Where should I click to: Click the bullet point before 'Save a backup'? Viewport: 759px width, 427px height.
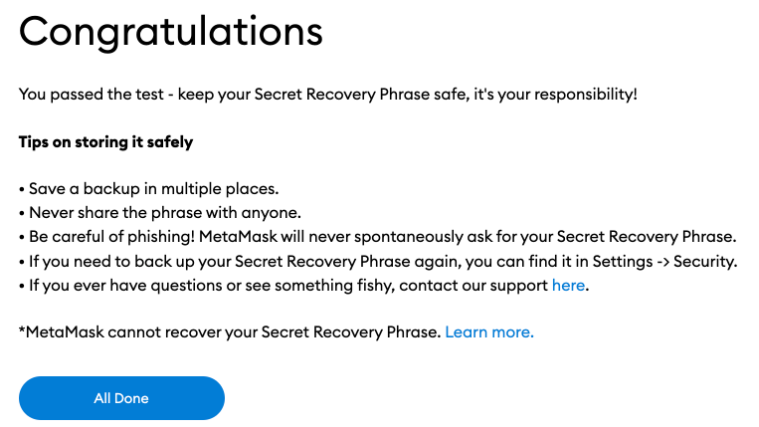point(22,188)
